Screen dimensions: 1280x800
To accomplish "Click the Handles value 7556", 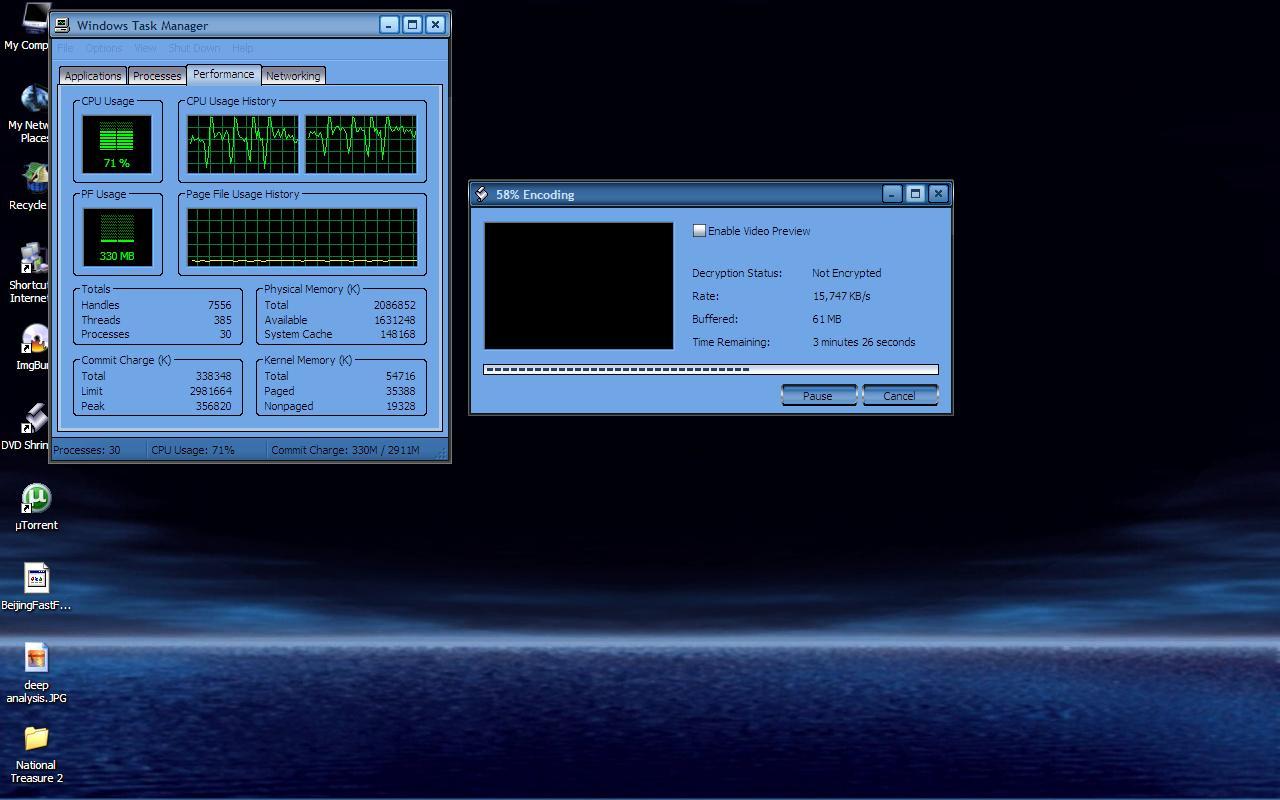I will click(219, 305).
